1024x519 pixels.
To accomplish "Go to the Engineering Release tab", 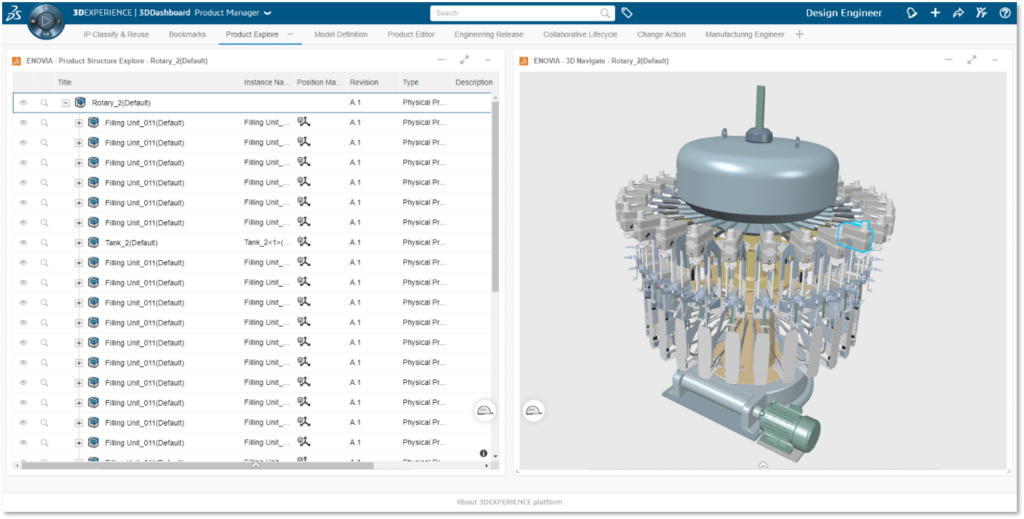I will tap(488, 35).
